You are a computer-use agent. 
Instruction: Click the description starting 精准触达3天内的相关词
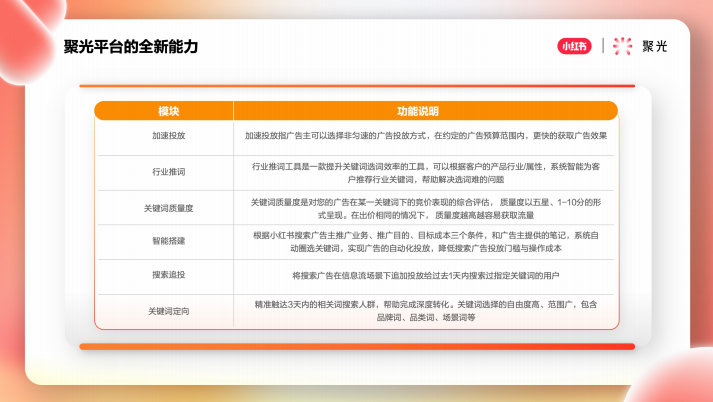click(x=426, y=311)
